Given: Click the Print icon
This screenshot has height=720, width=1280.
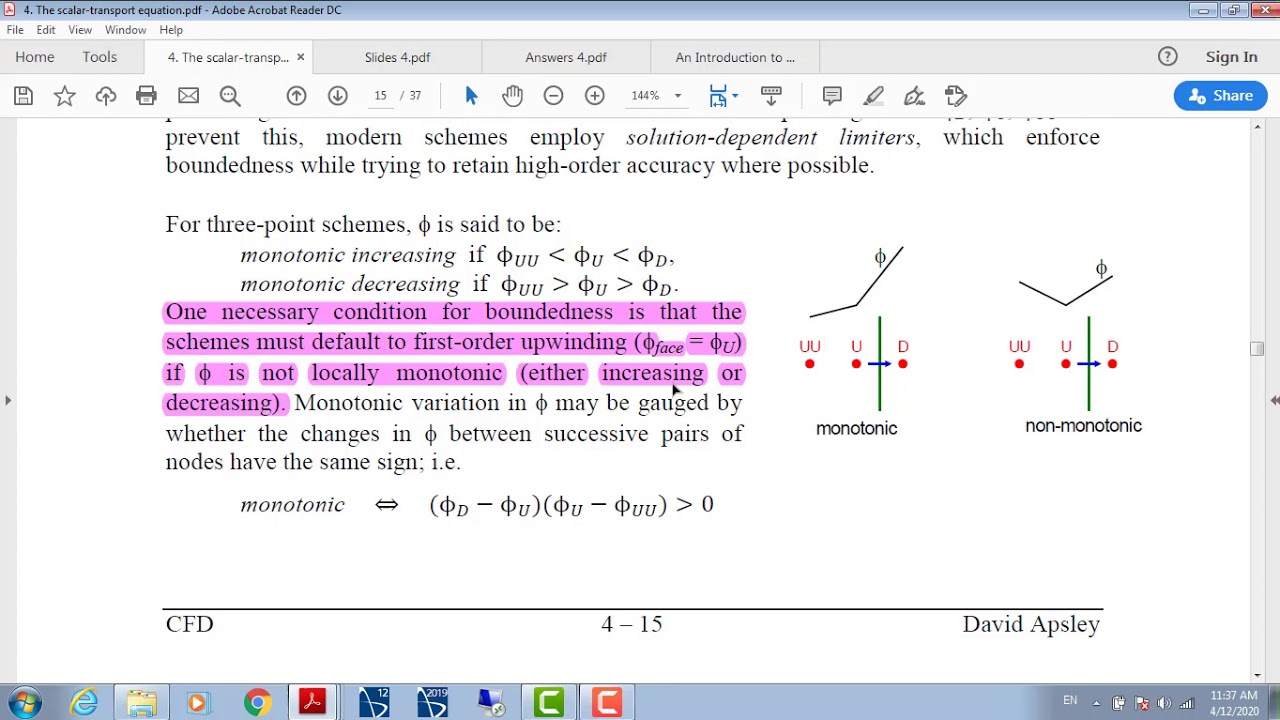Looking at the screenshot, I should coord(147,96).
